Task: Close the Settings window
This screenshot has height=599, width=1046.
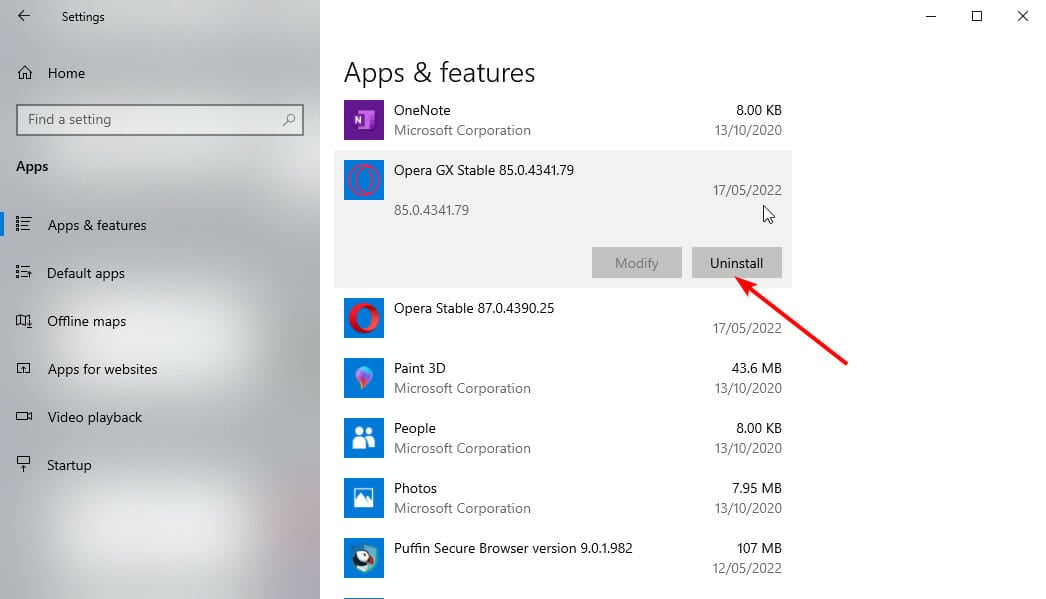Action: click(1023, 16)
